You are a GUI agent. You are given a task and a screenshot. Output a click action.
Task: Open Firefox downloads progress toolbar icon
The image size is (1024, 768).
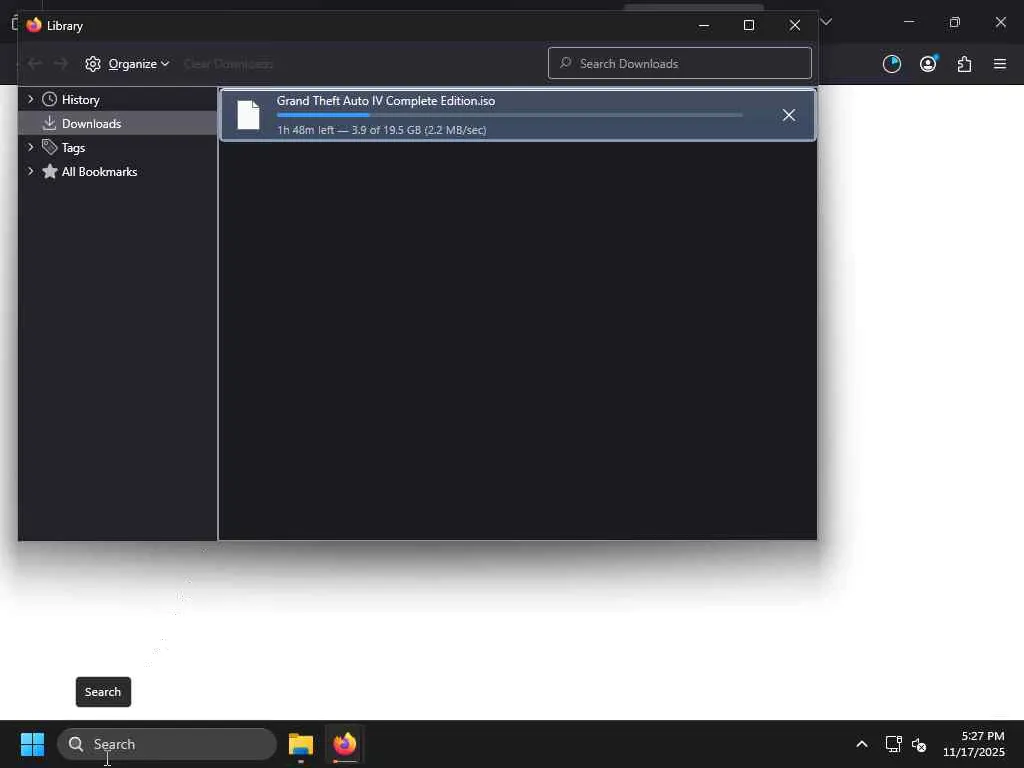(891, 64)
